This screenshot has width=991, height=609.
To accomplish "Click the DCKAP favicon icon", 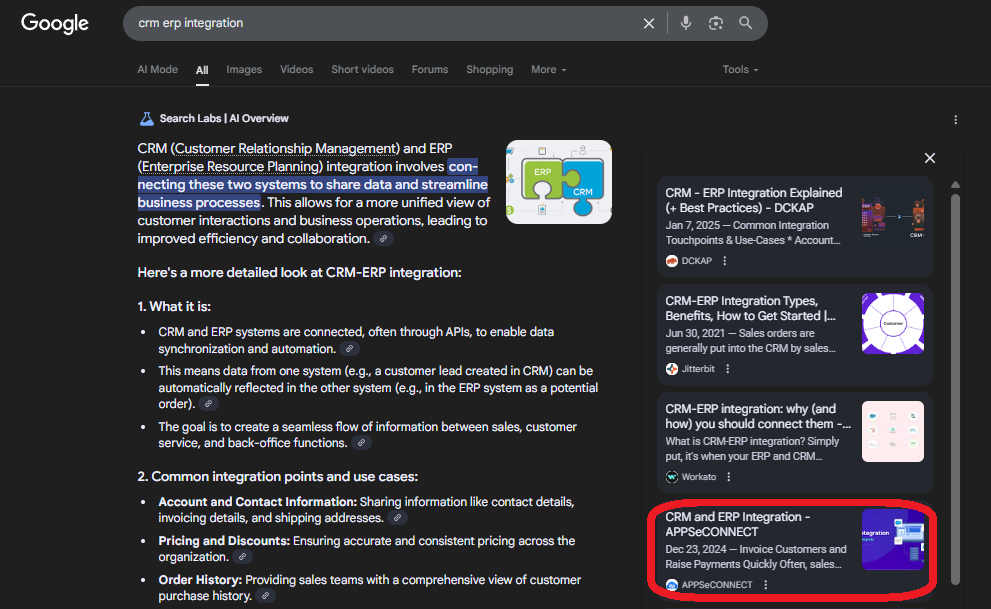I will [x=672, y=261].
